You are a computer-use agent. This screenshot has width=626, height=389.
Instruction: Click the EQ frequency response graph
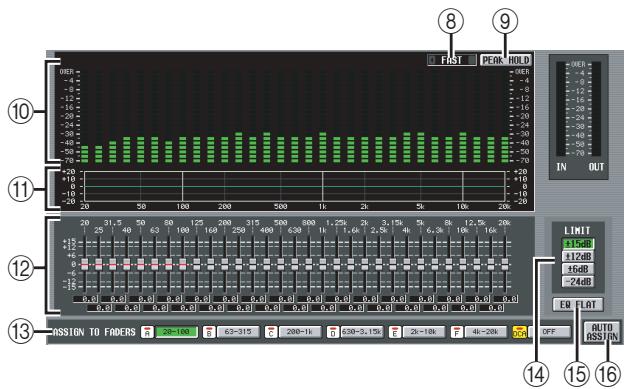point(295,187)
